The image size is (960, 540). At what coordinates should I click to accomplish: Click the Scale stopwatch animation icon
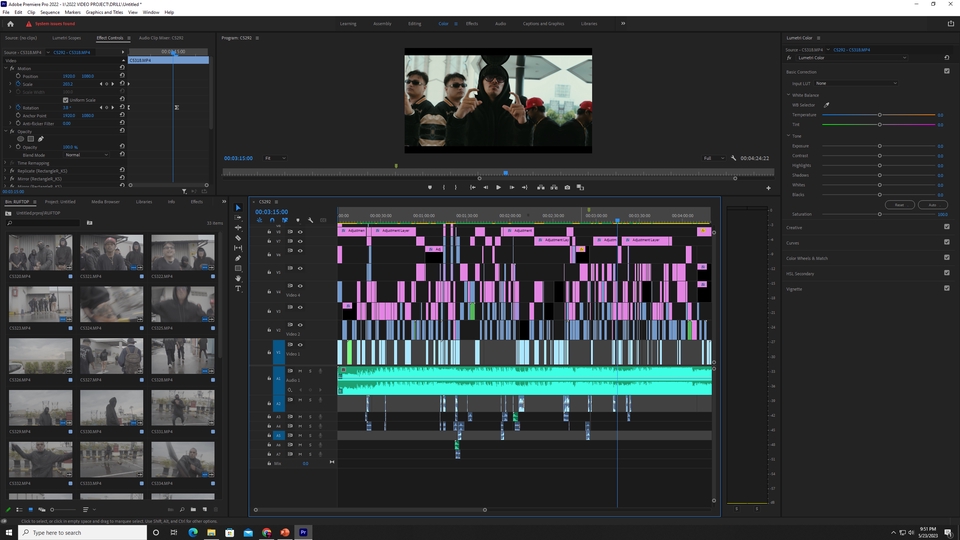point(17,84)
